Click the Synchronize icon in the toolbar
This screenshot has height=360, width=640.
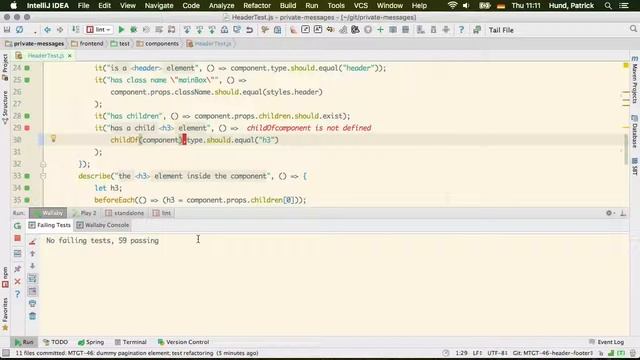click(19, 30)
